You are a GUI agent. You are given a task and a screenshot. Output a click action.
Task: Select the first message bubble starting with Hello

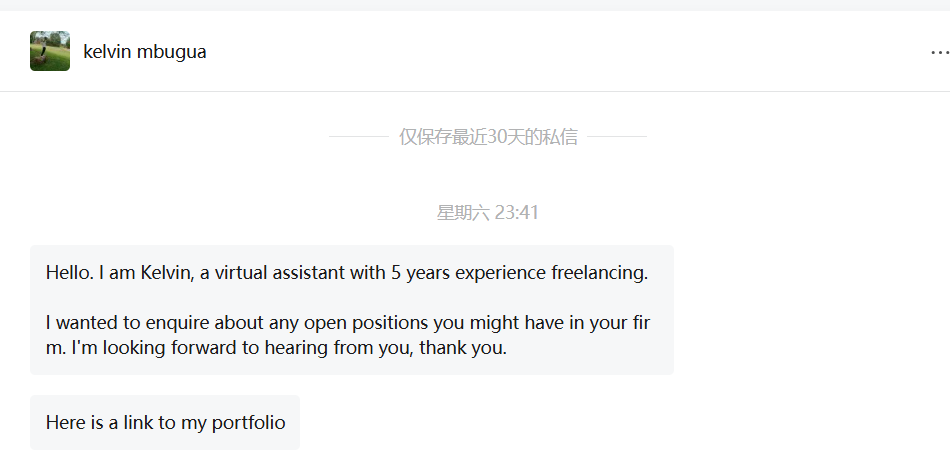(351, 310)
